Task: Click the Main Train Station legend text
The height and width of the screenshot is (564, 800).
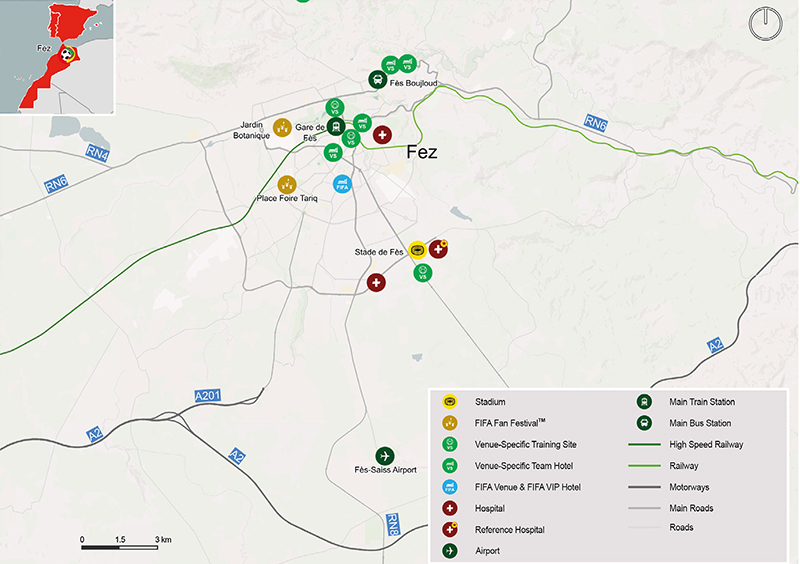Action: pyautogui.click(x=702, y=402)
